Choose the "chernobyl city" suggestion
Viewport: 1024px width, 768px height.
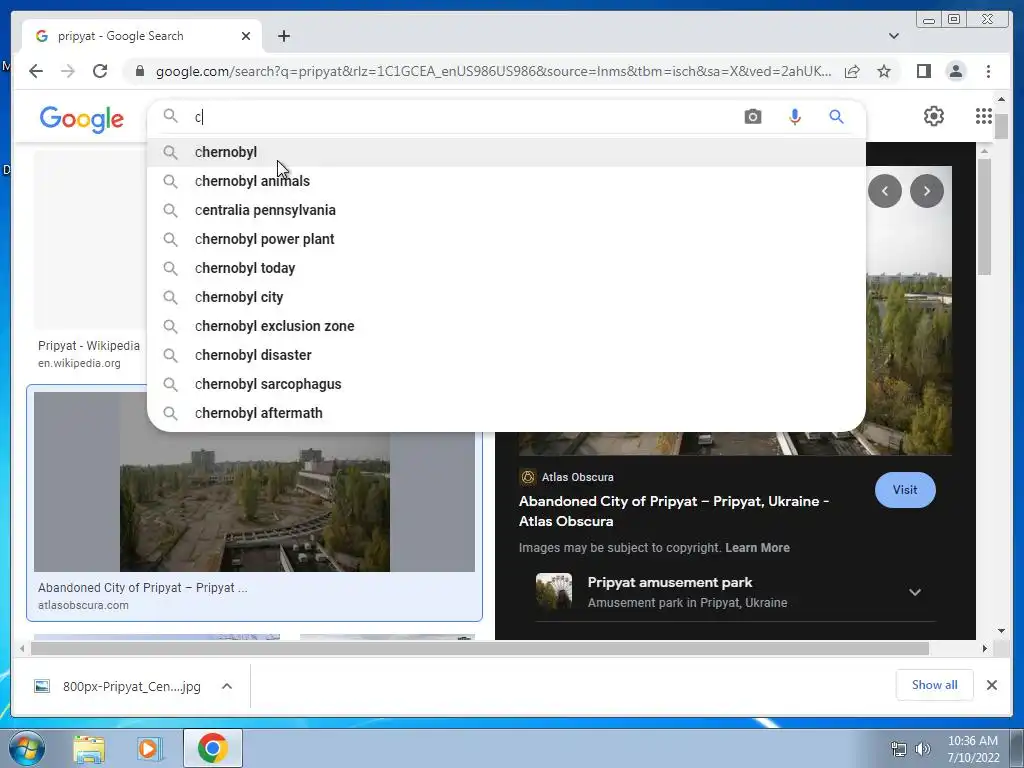click(507, 297)
